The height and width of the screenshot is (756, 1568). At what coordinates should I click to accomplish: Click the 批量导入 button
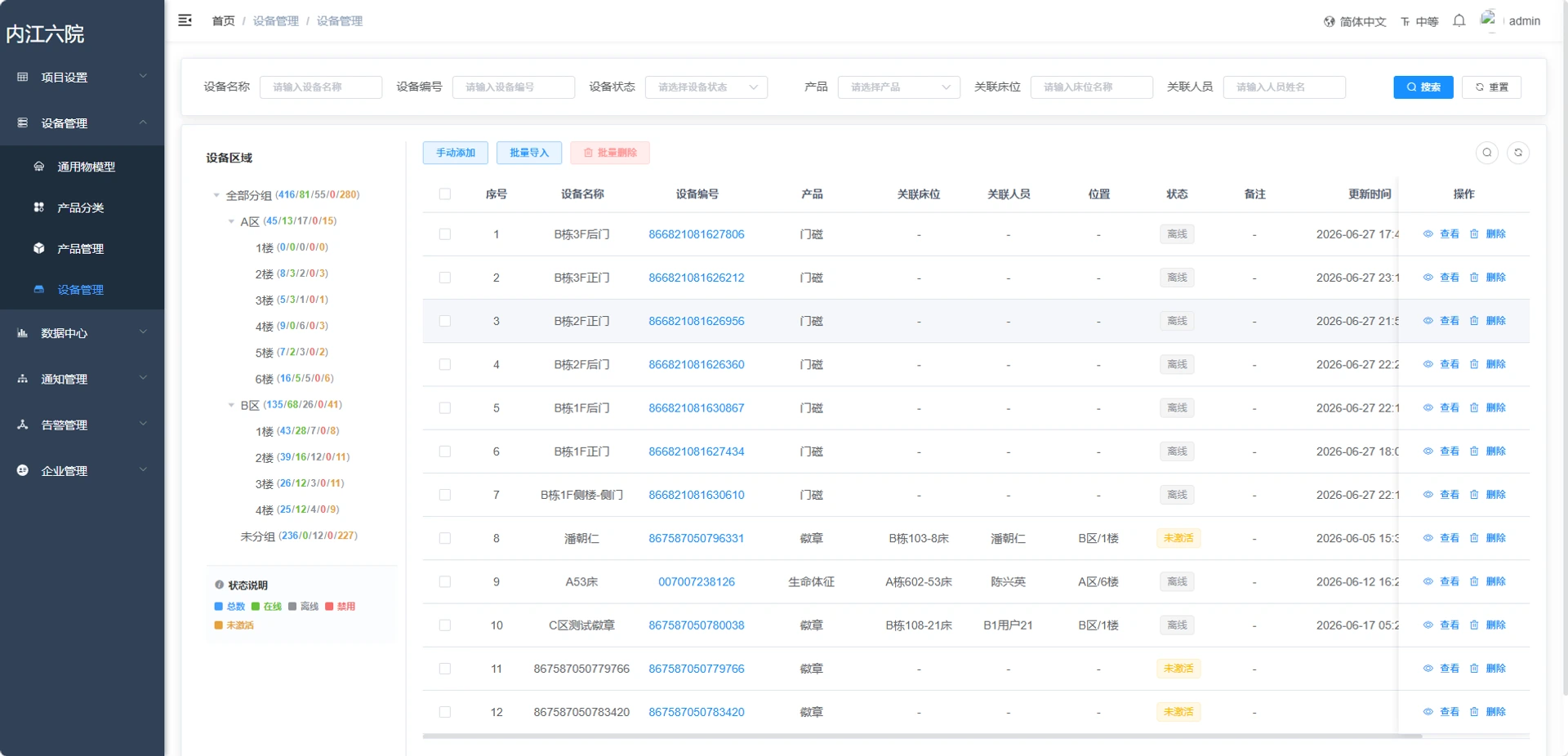[x=529, y=153]
